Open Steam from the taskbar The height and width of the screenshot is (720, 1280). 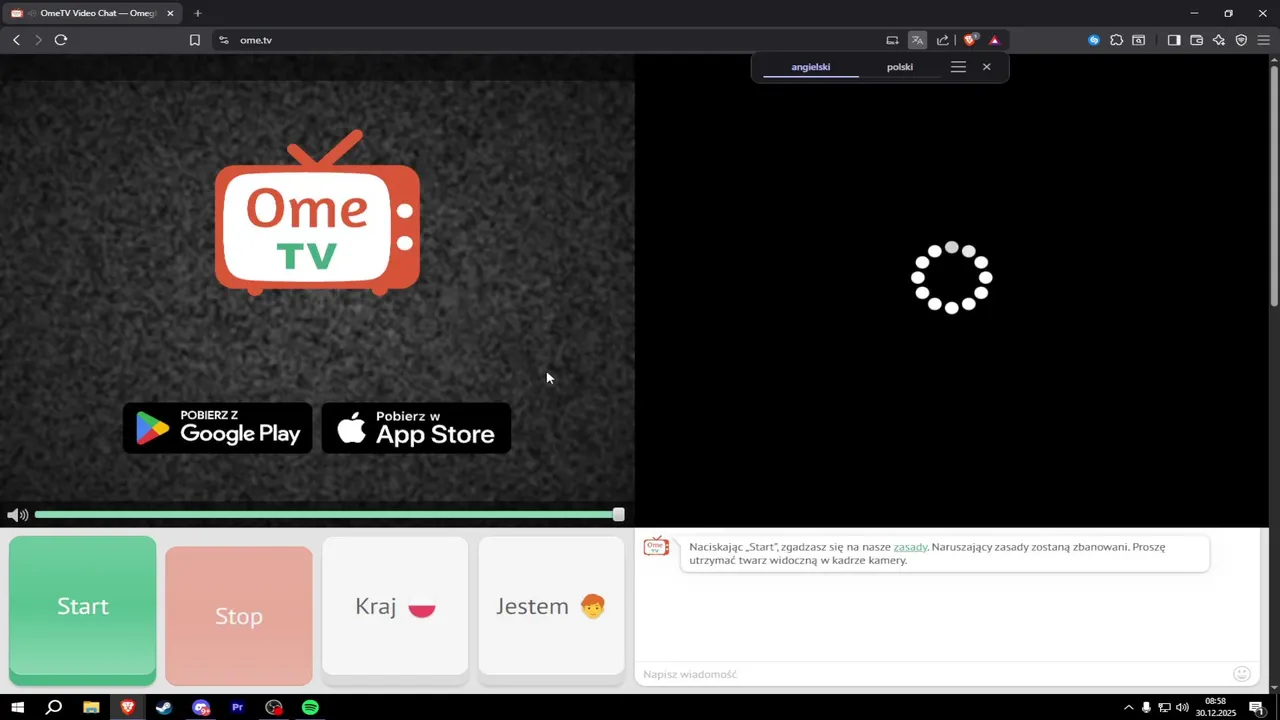[x=164, y=707]
